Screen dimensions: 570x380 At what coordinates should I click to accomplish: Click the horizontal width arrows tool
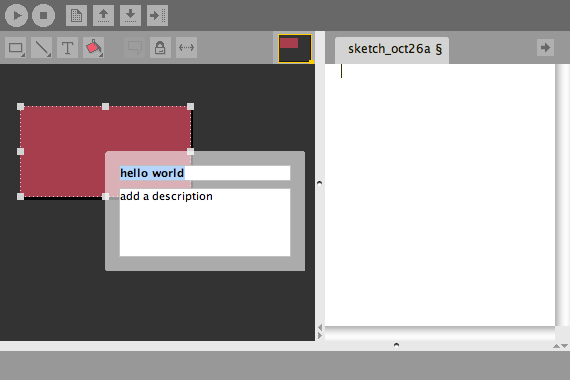coord(186,48)
